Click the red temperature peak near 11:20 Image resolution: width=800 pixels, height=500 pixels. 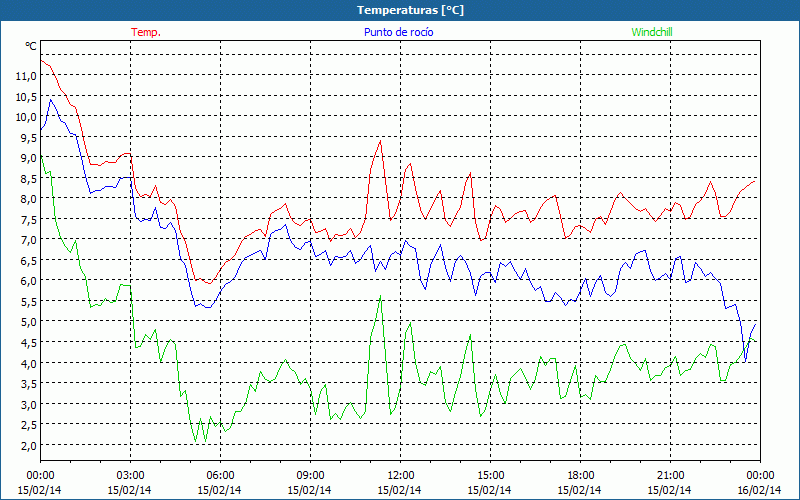click(380, 141)
